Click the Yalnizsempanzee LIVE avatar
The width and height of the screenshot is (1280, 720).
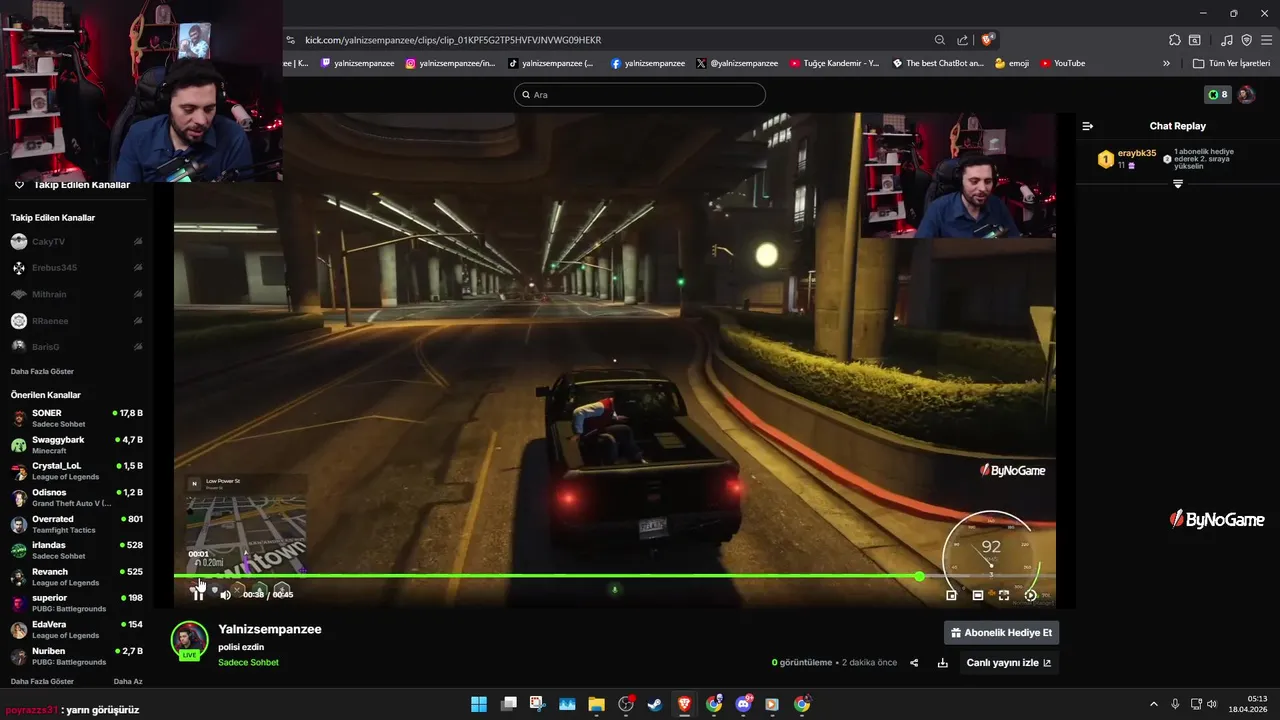coord(189,641)
